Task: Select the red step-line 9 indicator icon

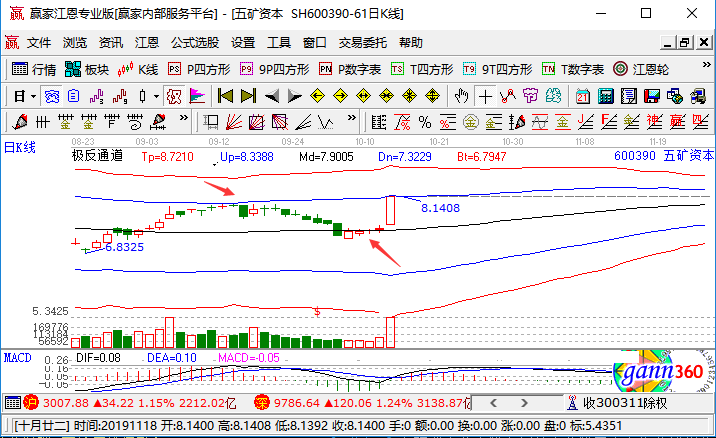Action: (120, 96)
